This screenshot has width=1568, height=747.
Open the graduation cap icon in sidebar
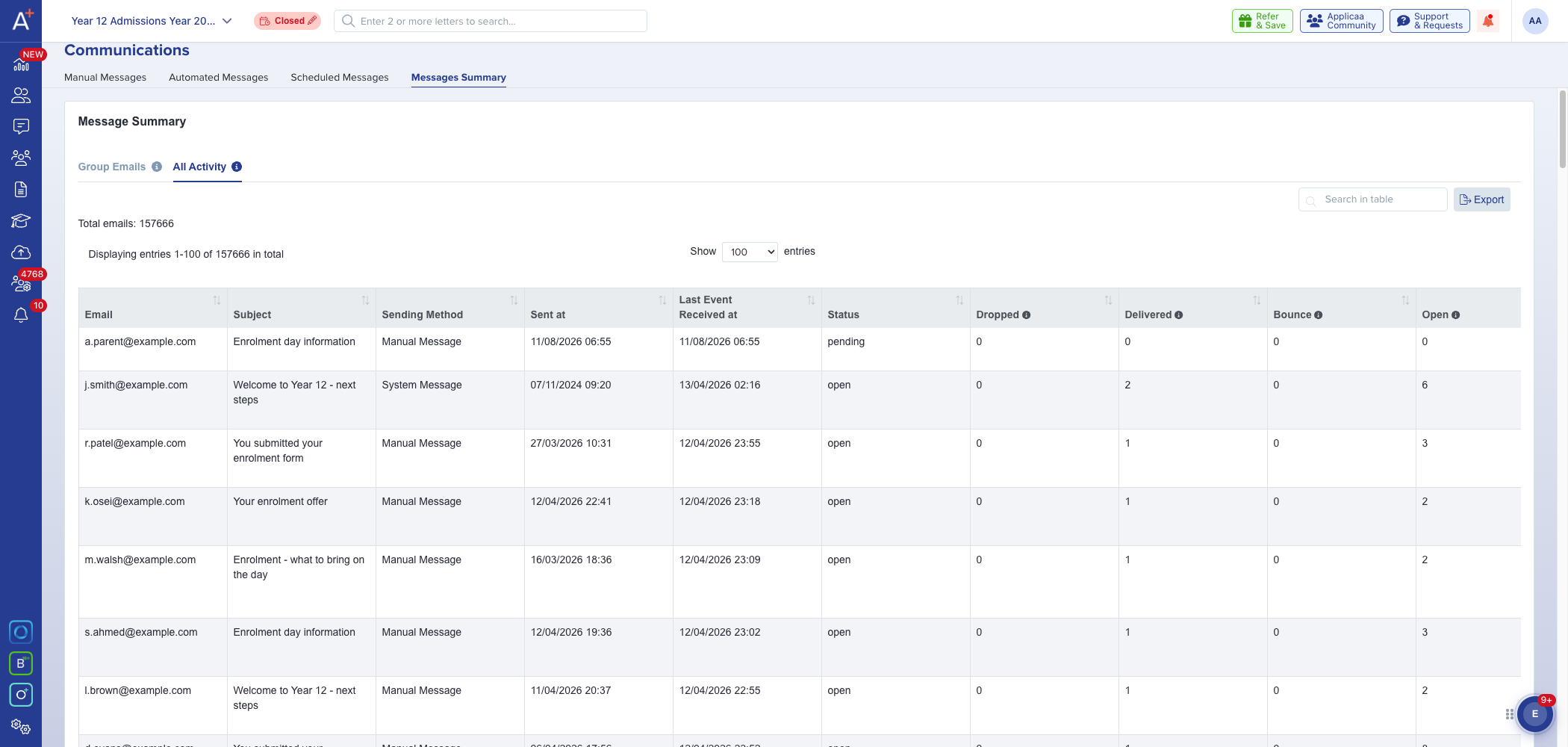point(21,221)
